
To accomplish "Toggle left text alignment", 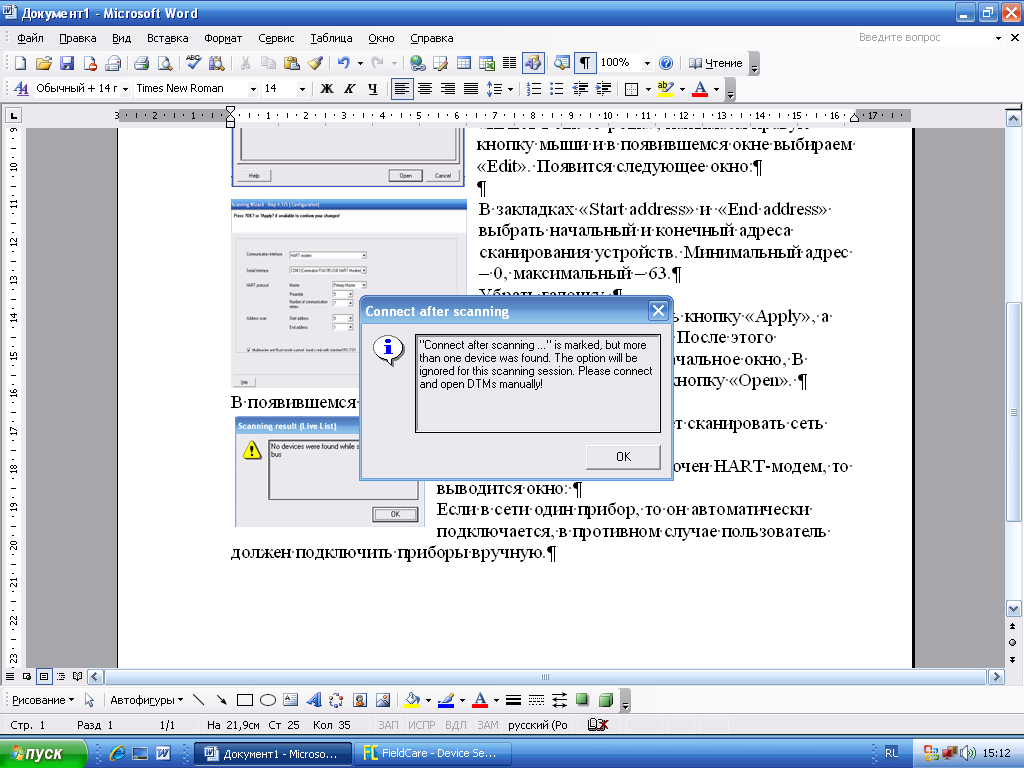I will pos(402,89).
